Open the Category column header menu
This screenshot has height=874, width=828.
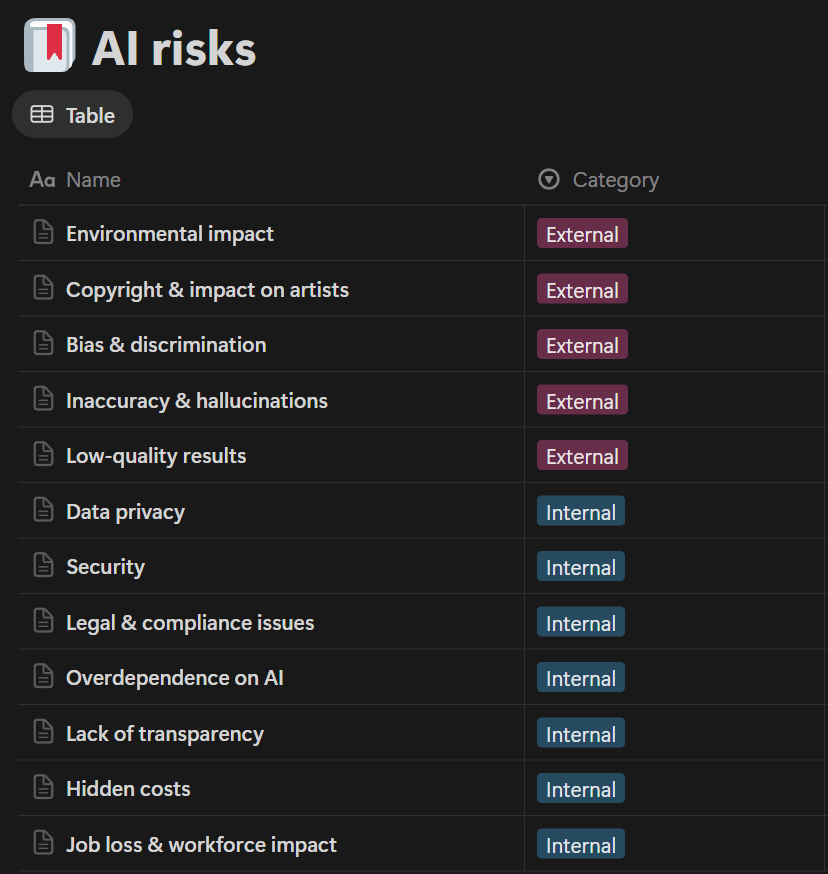615,180
